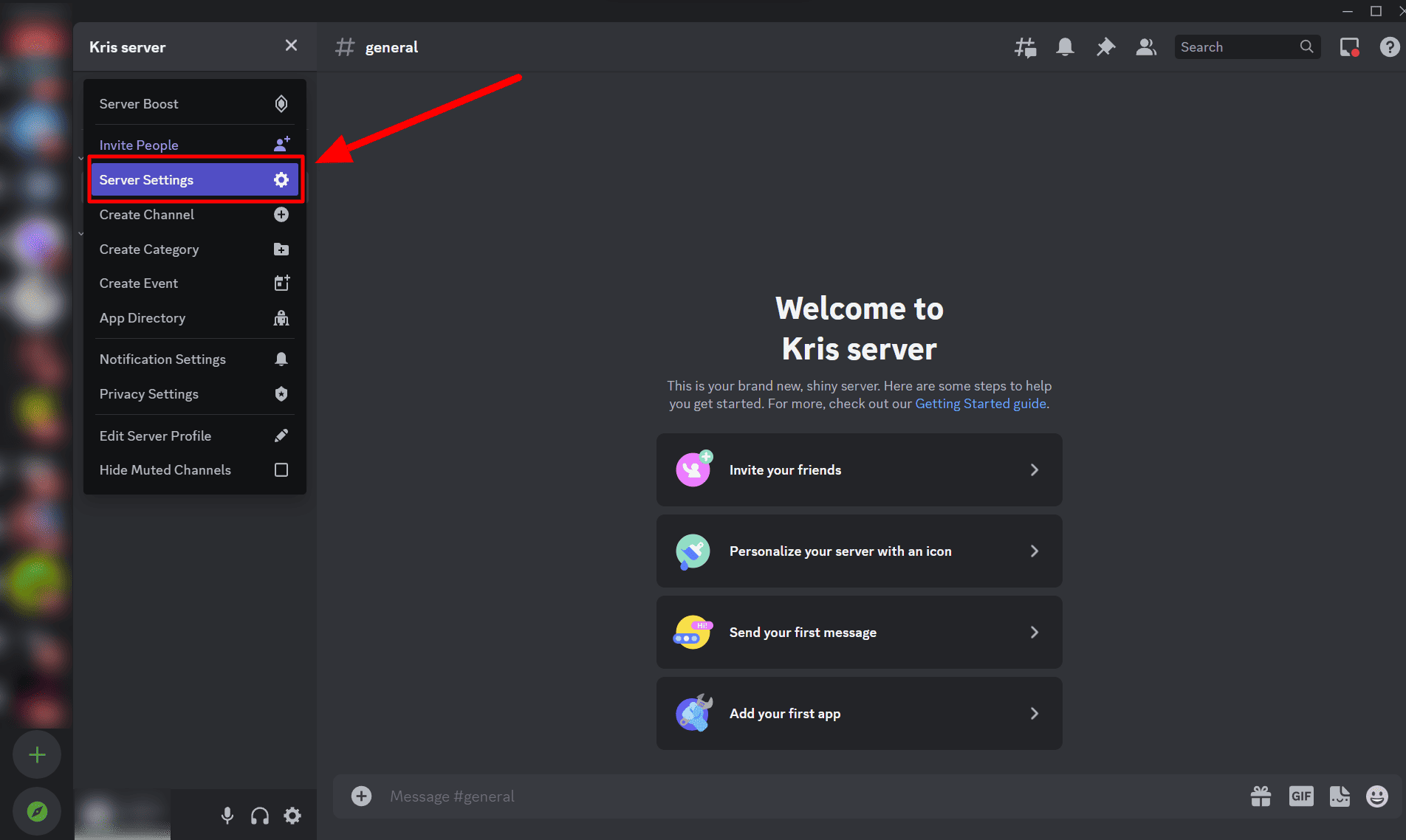Toggle the member list icon

(1146, 47)
